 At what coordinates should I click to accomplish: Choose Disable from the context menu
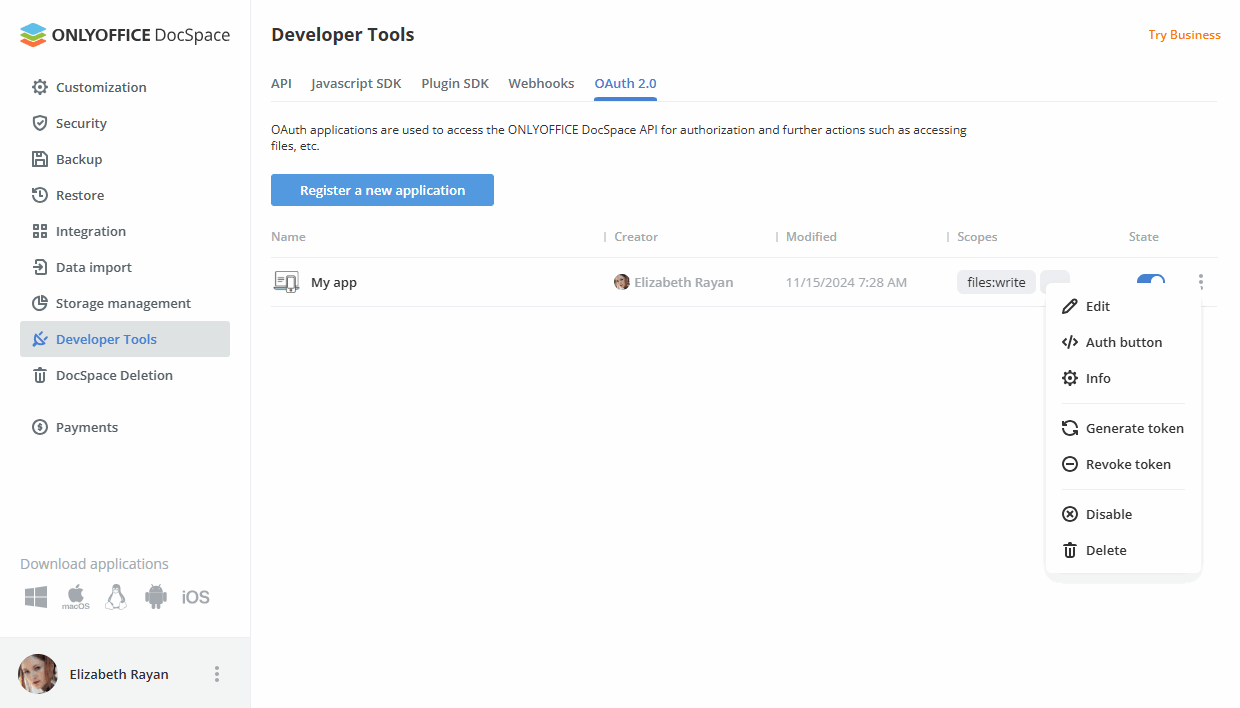(x=1123, y=514)
